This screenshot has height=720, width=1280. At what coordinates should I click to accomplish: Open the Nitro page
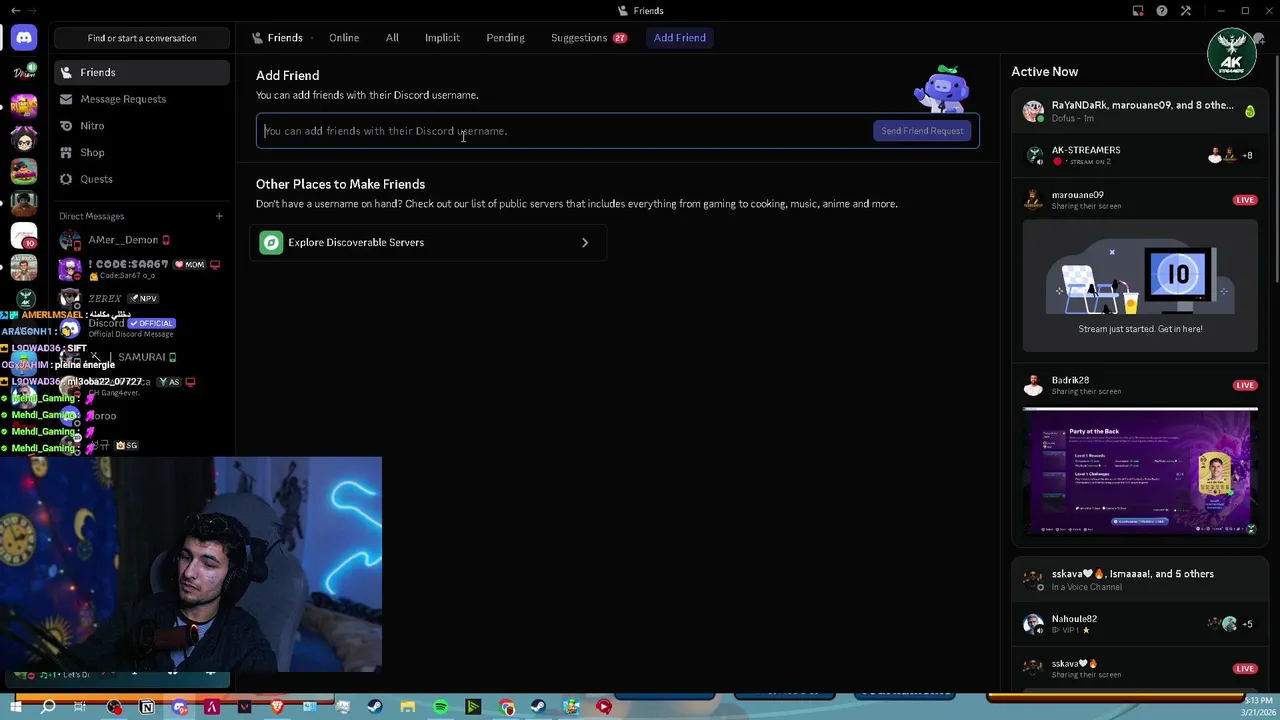tap(143, 126)
